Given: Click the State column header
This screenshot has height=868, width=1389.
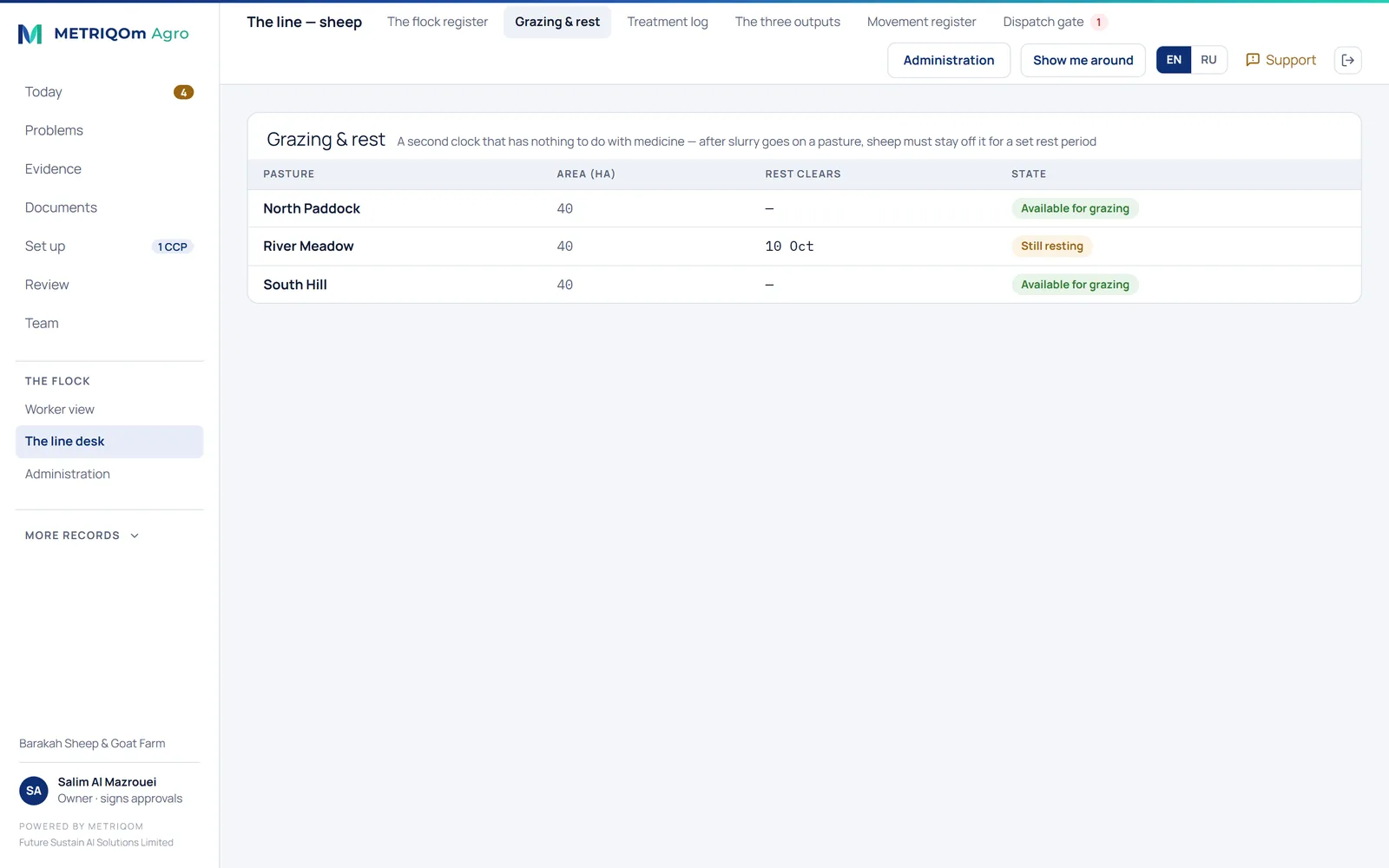Looking at the screenshot, I should pyautogui.click(x=1029, y=174).
